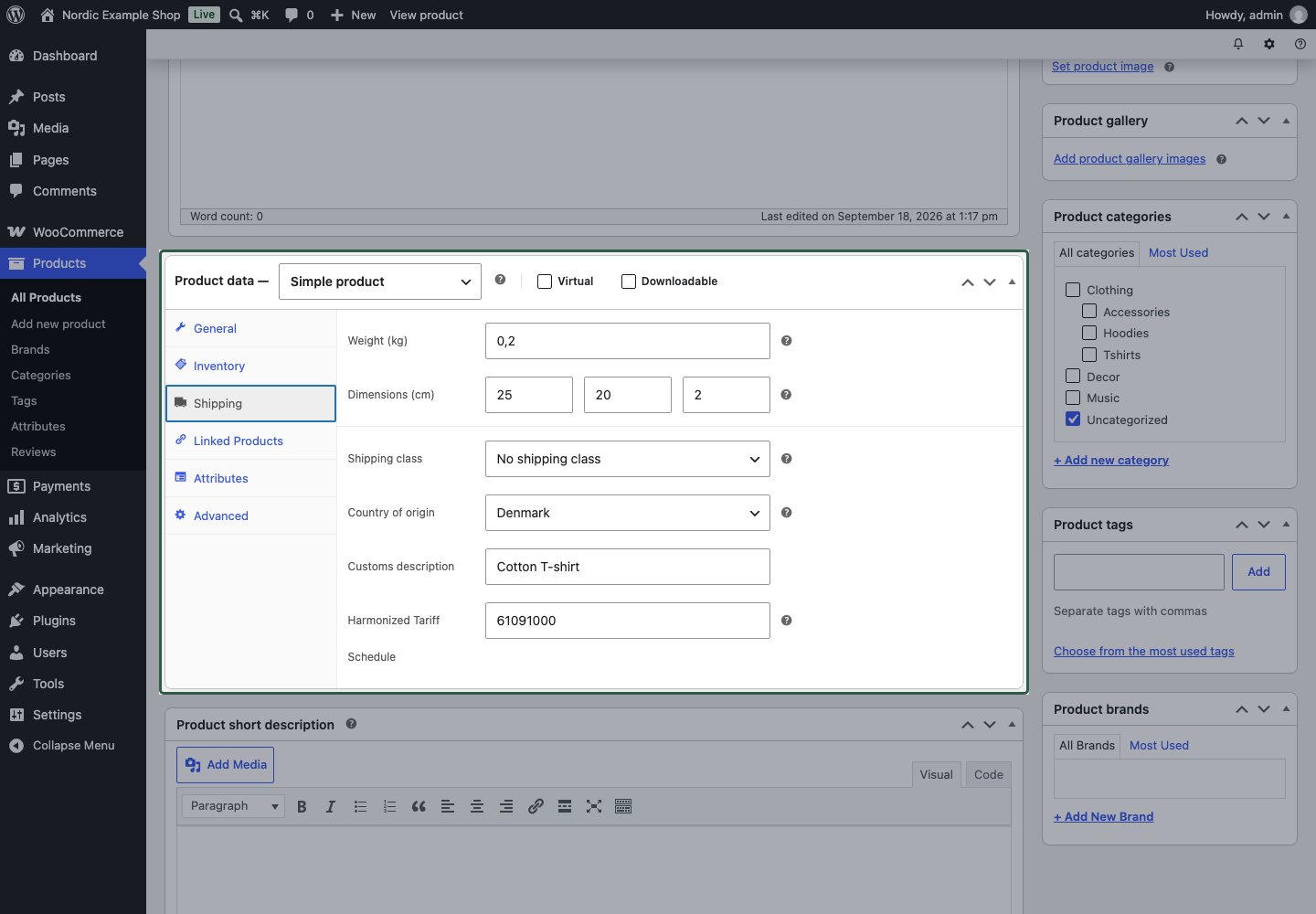The image size is (1316, 914).
Task: Switch to the Inventory tab
Action: pyautogui.click(x=251, y=366)
